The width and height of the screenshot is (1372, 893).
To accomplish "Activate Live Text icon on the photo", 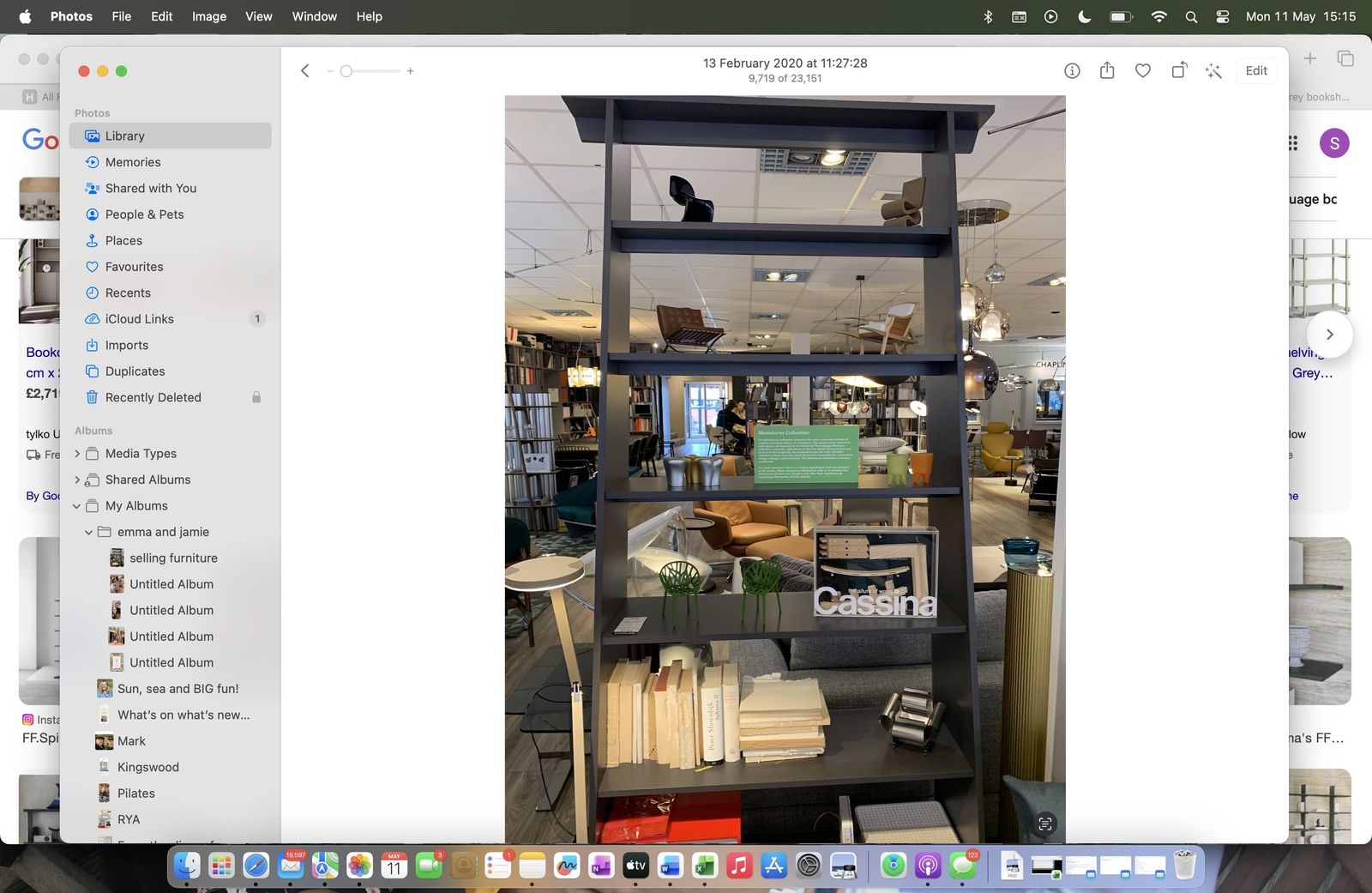I will point(1045,824).
